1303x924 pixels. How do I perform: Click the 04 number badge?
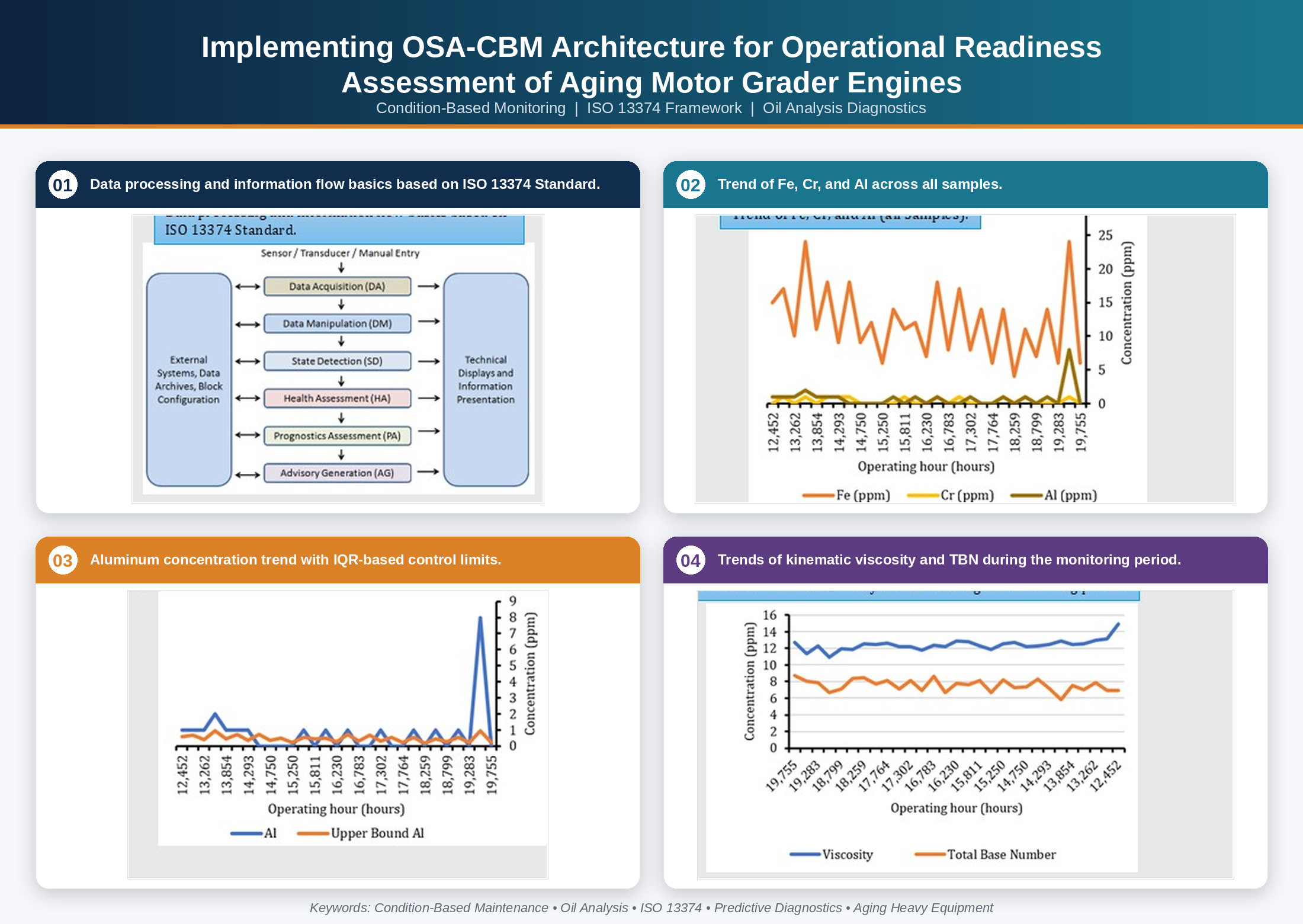click(x=691, y=560)
